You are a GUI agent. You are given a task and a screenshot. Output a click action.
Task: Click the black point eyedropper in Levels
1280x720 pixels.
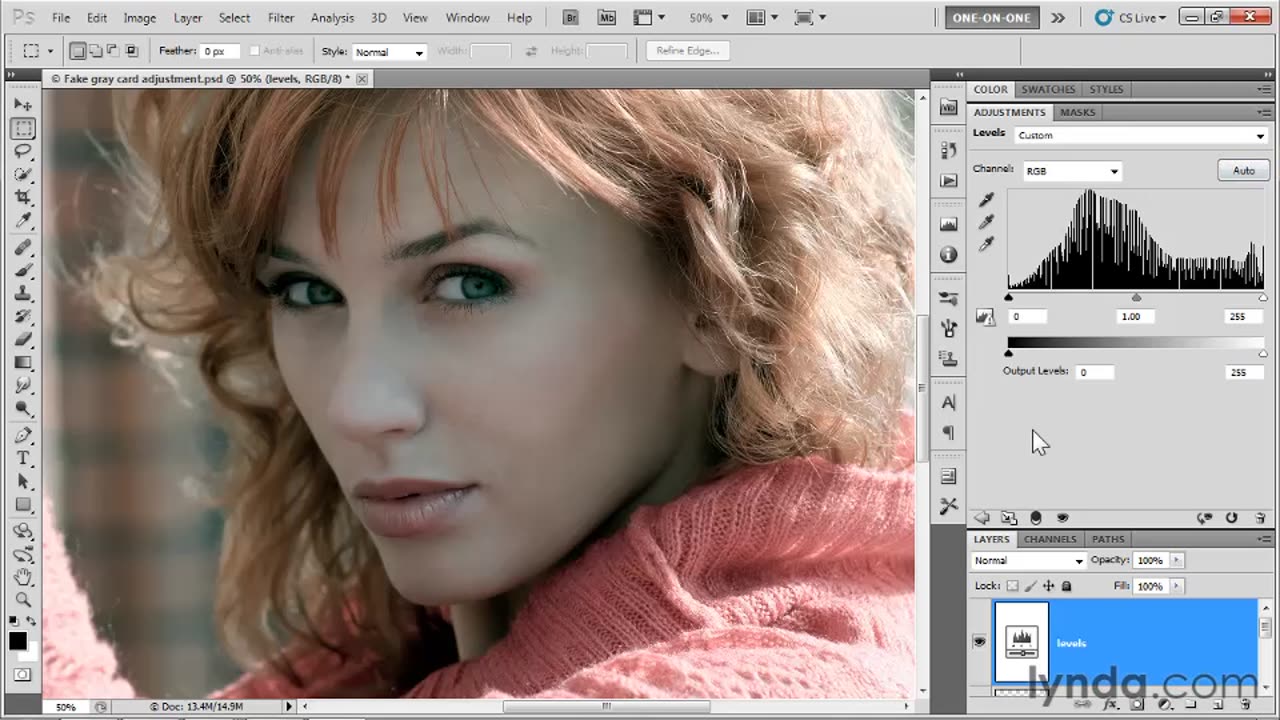tap(986, 200)
